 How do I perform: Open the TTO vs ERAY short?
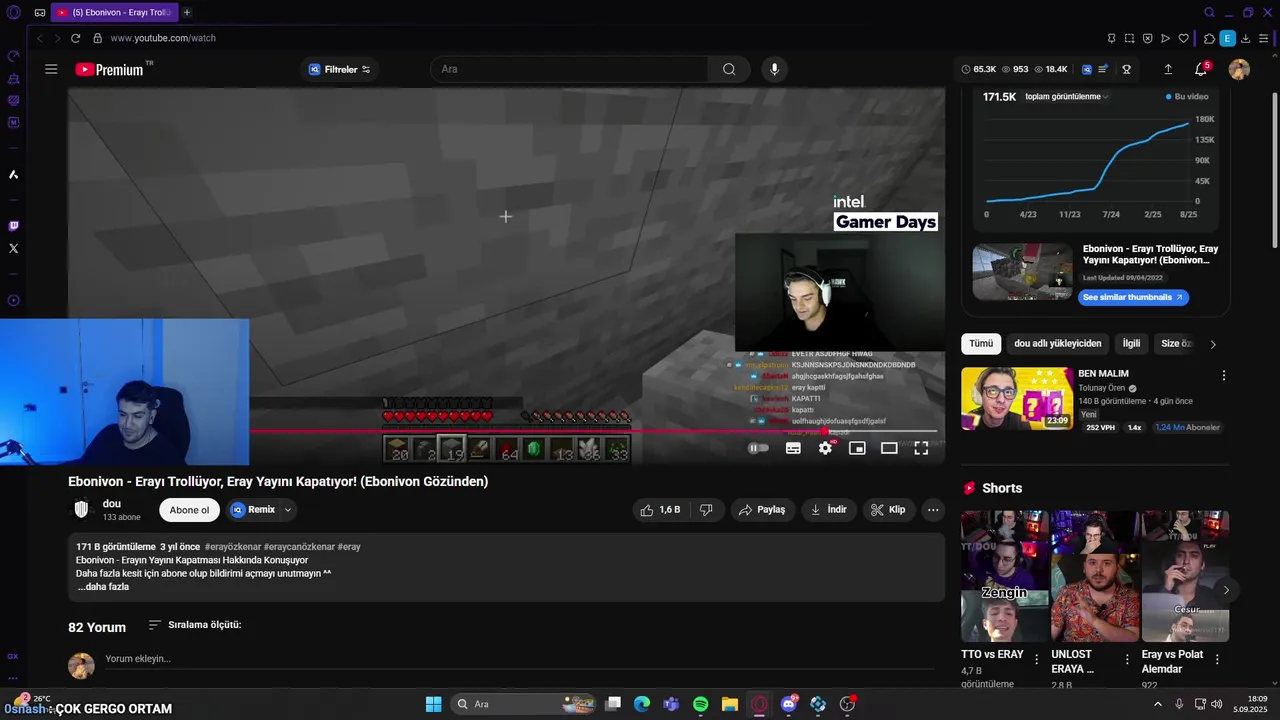coord(1005,577)
